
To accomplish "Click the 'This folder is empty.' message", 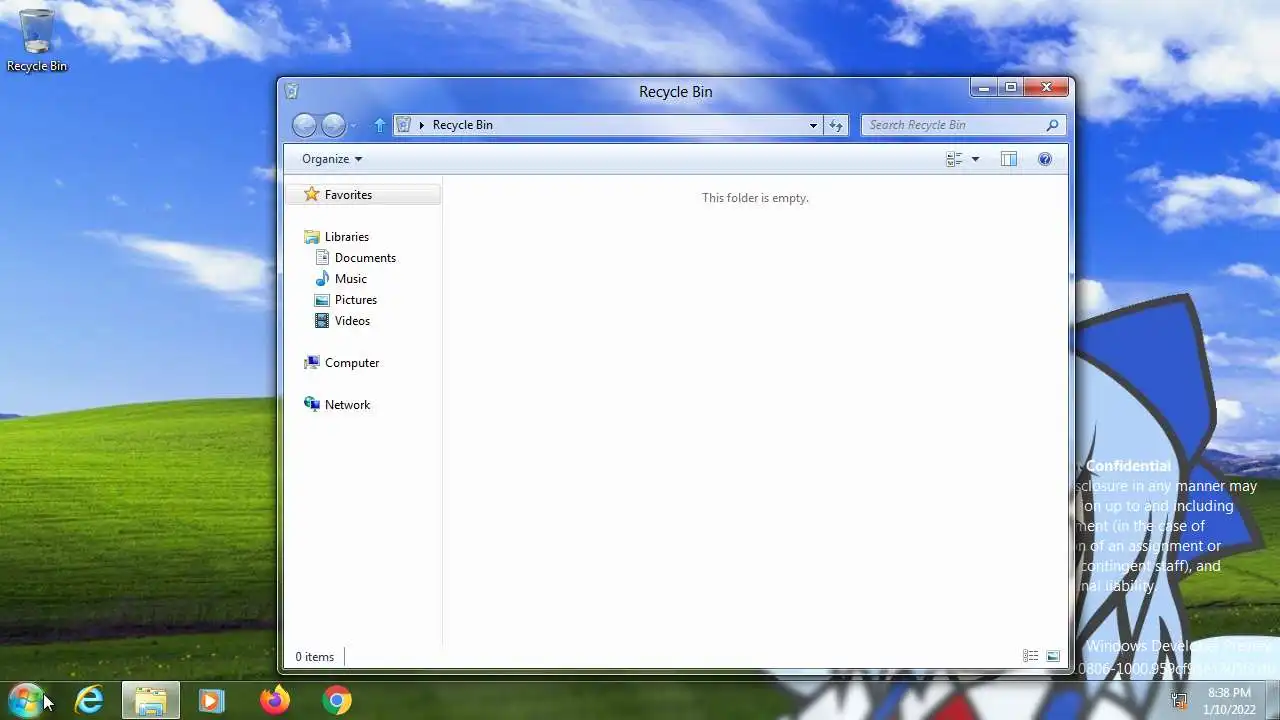I will click(755, 198).
